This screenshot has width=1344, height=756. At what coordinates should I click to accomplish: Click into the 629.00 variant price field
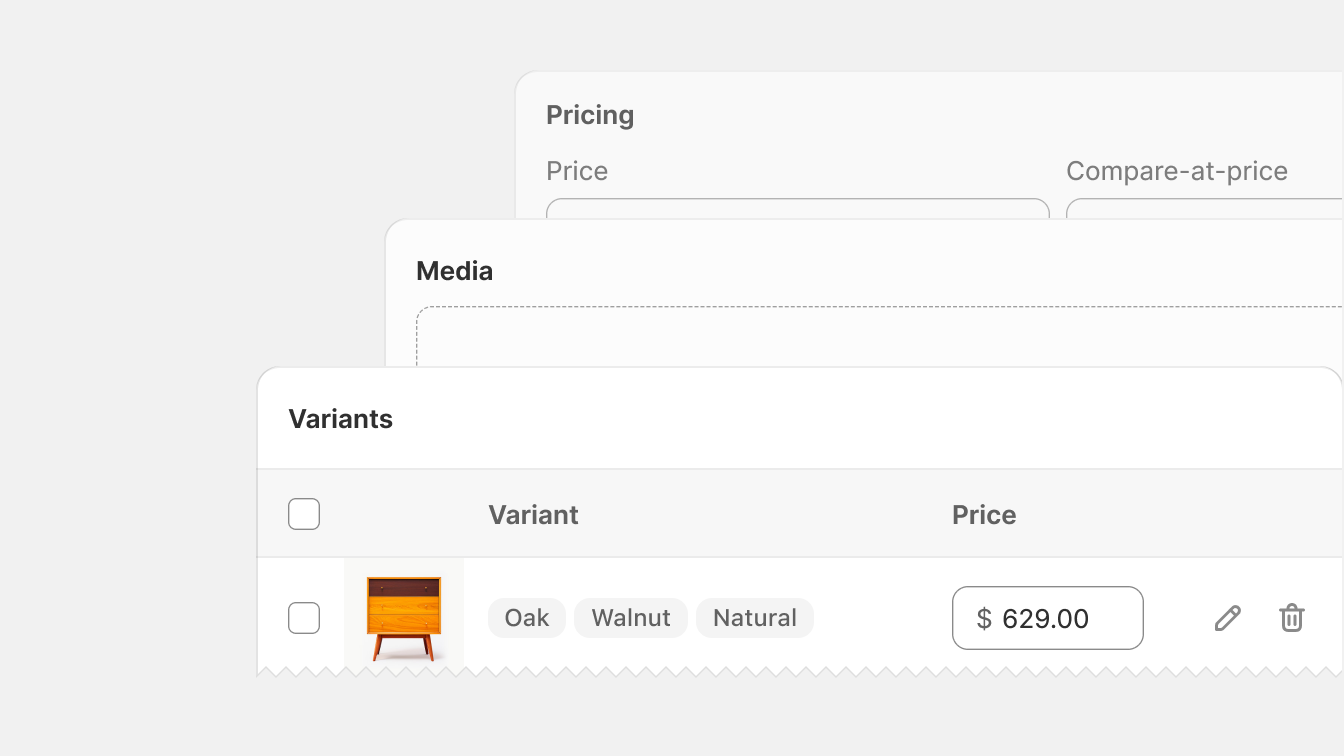(1047, 618)
